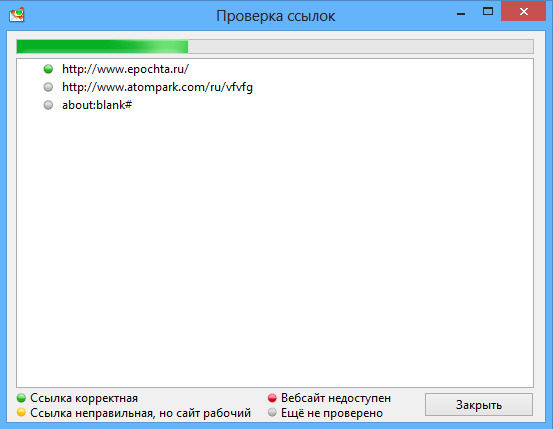Click the Закрыть button
Screen dimensions: 553x429
(479, 405)
